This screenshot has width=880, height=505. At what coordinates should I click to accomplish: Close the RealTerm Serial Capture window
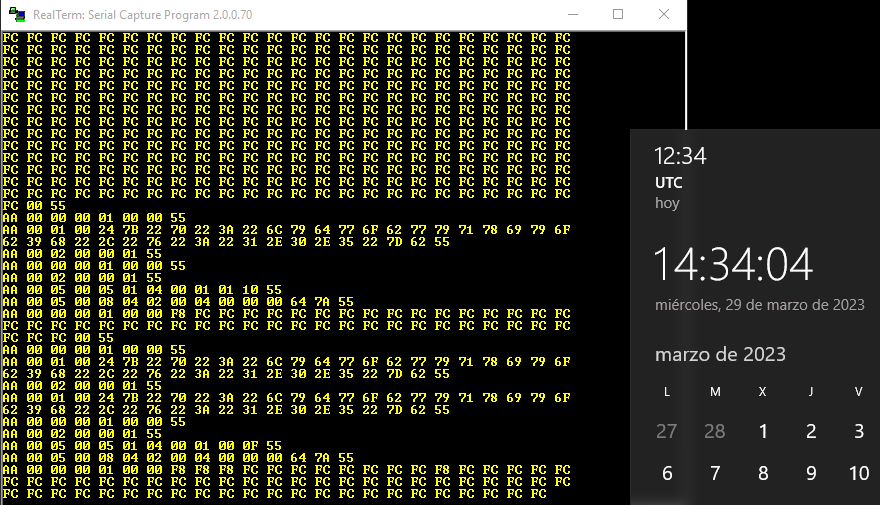pos(664,15)
